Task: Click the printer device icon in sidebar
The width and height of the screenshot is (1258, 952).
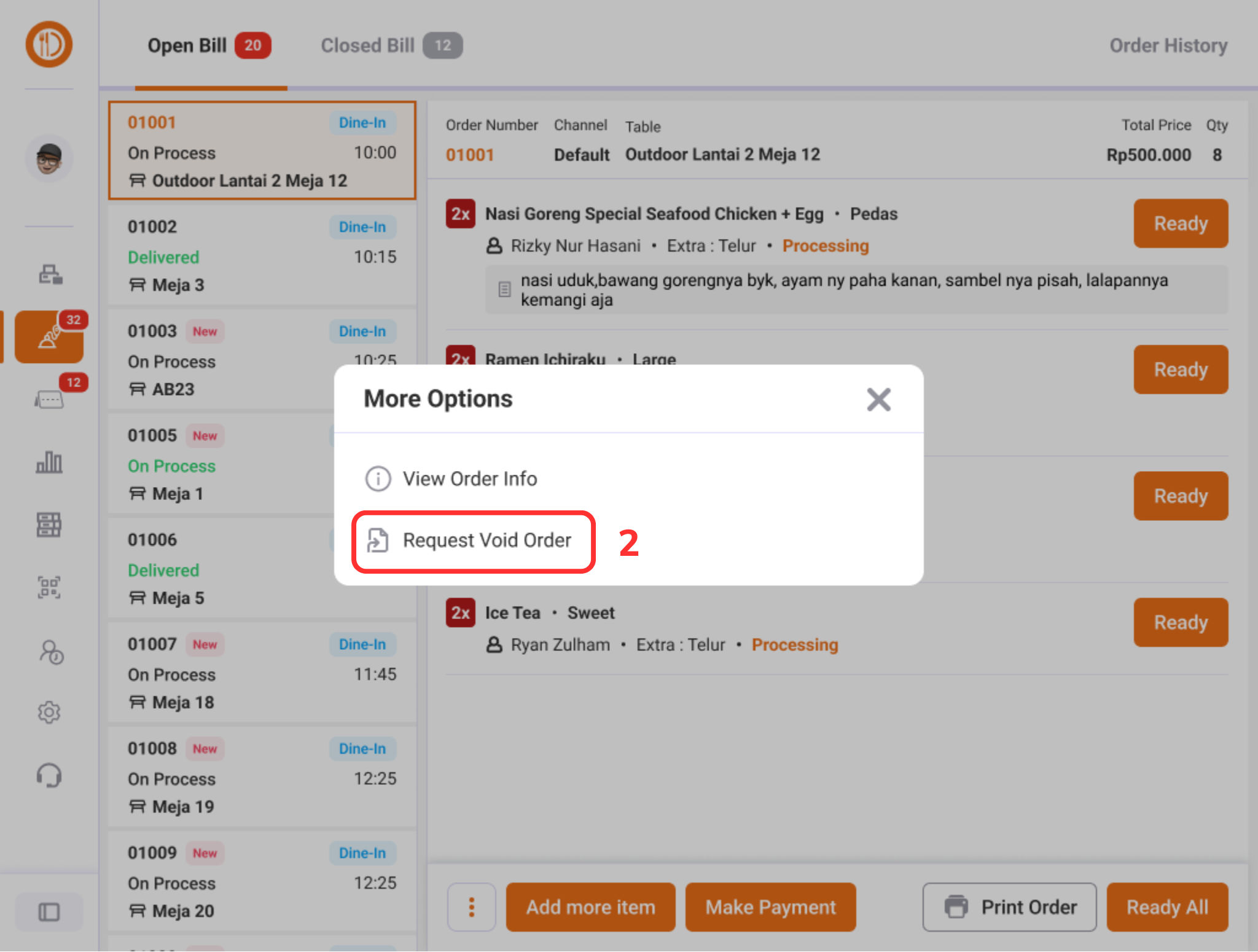Action: pyautogui.click(x=49, y=275)
